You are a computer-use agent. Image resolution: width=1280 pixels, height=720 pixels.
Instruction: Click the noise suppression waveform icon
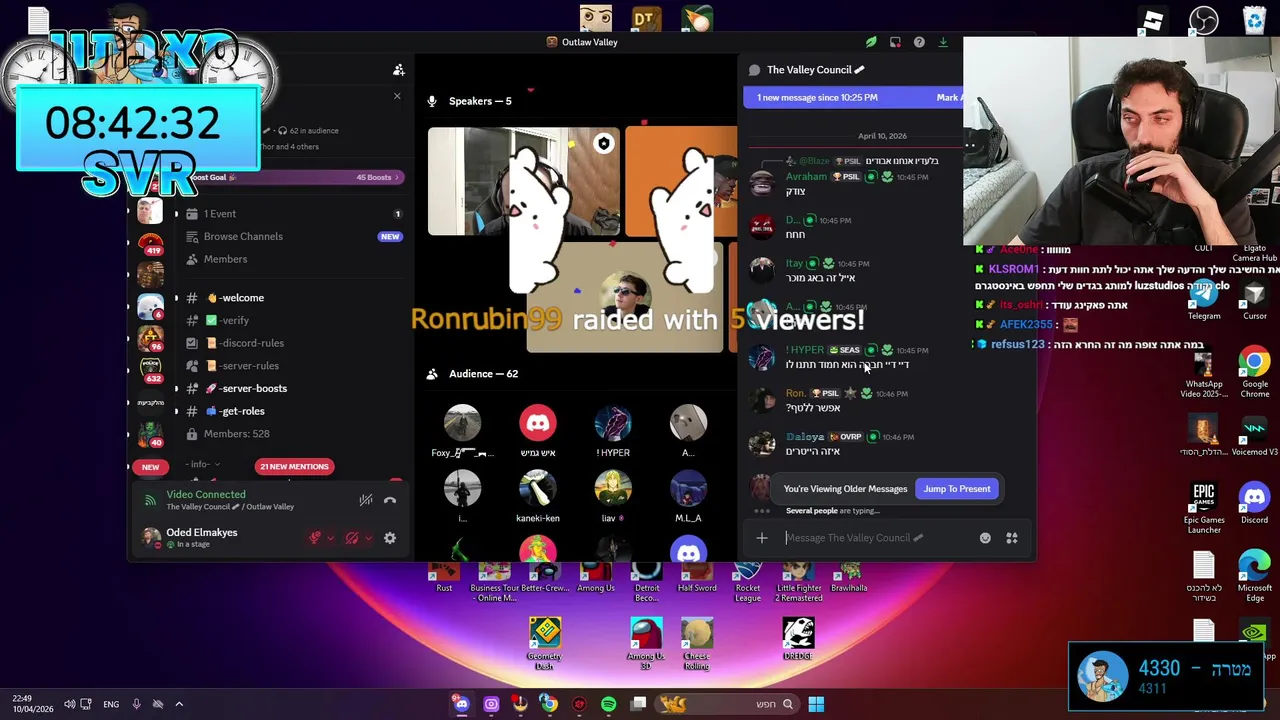coord(366,500)
